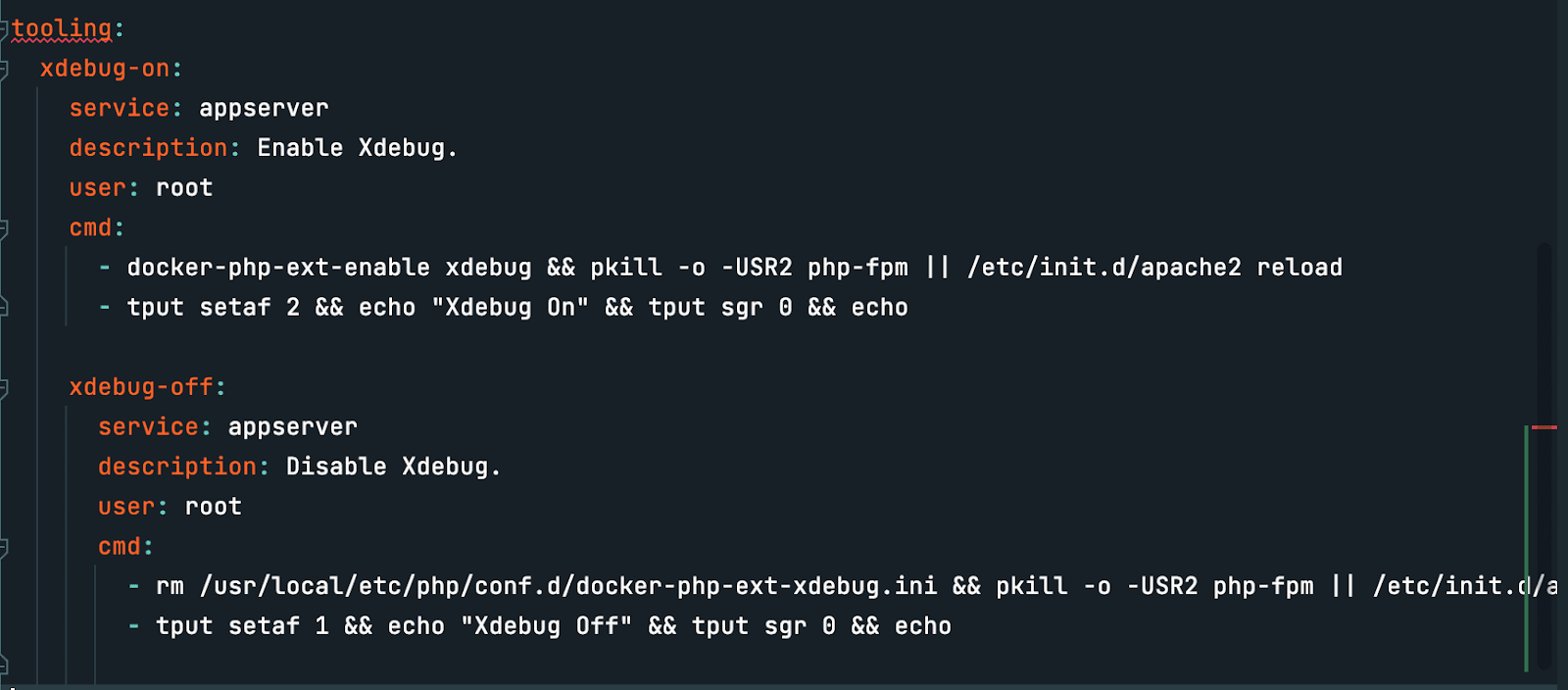Click "appserver" value under xdebug-off
Viewport: 1568px width, 690px height.
pyautogui.click(x=292, y=427)
